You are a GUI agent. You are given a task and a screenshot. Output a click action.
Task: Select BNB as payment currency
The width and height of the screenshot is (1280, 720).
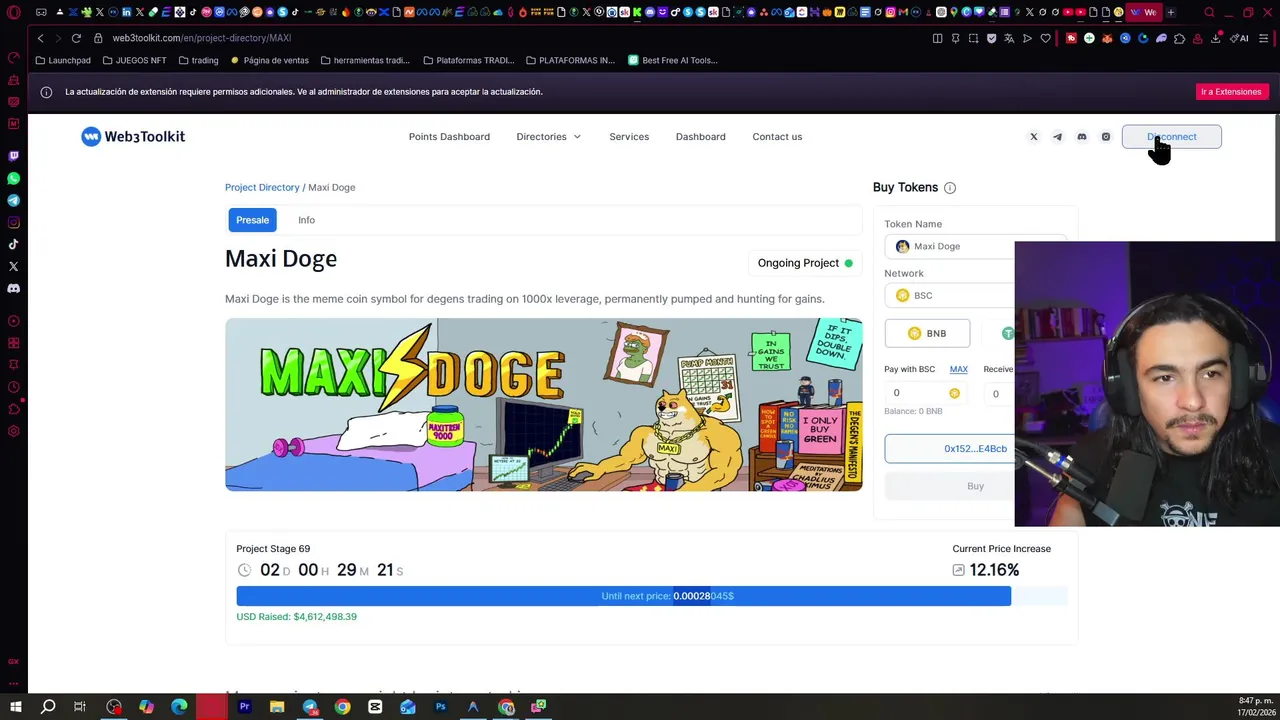click(x=927, y=333)
